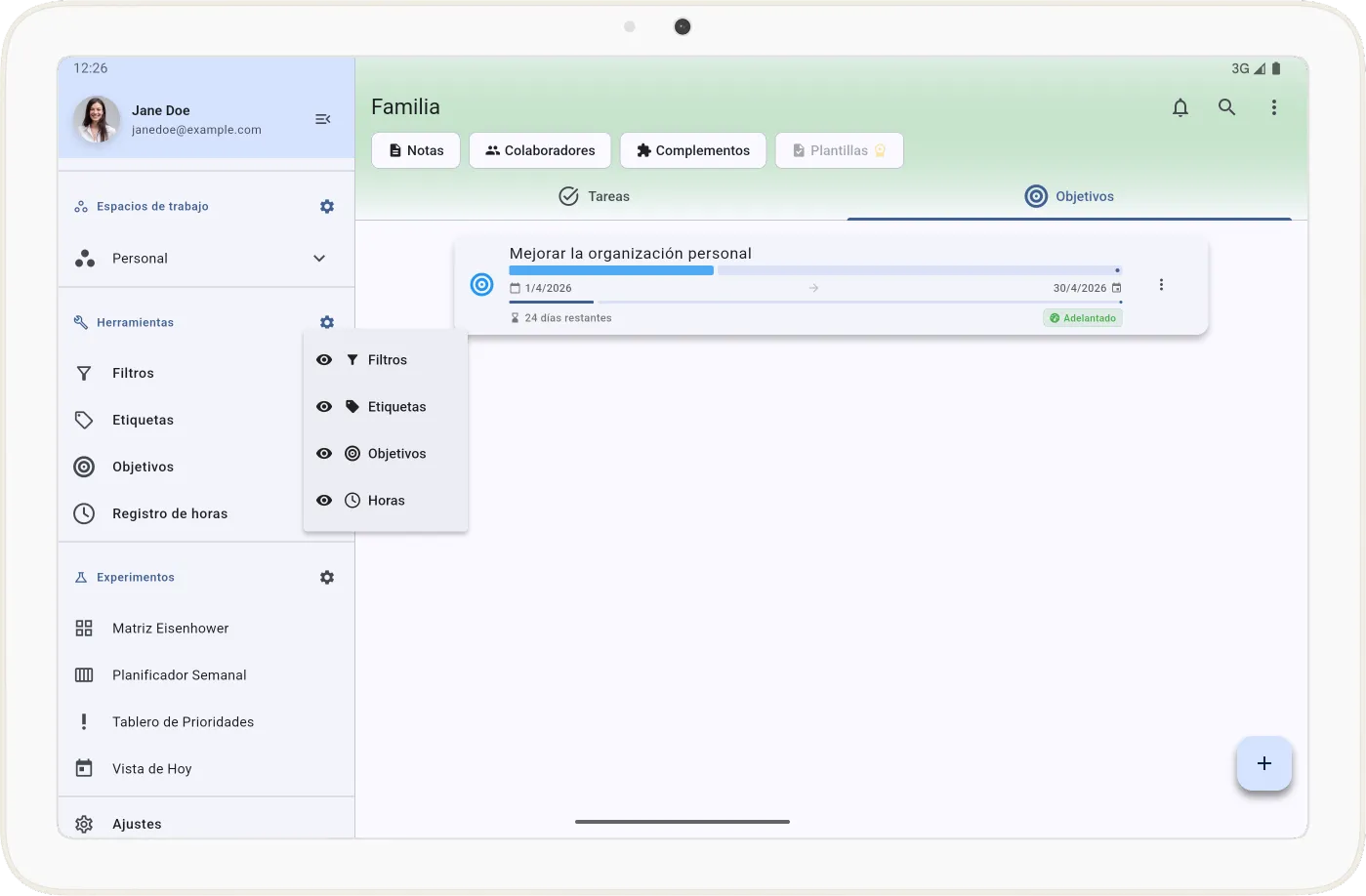Open the goal card three-dot menu
The height and width of the screenshot is (896, 1366).
tap(1161, 285)
